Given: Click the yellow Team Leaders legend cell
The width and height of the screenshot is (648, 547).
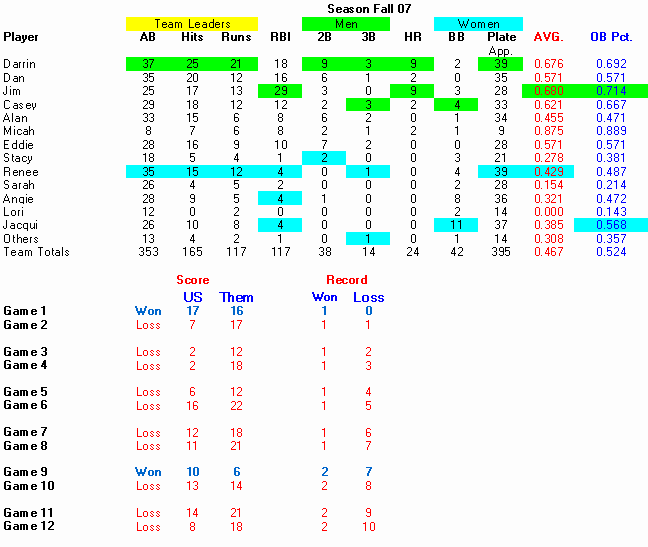Looking at the screenshot, I should click(x=192, y=24).
